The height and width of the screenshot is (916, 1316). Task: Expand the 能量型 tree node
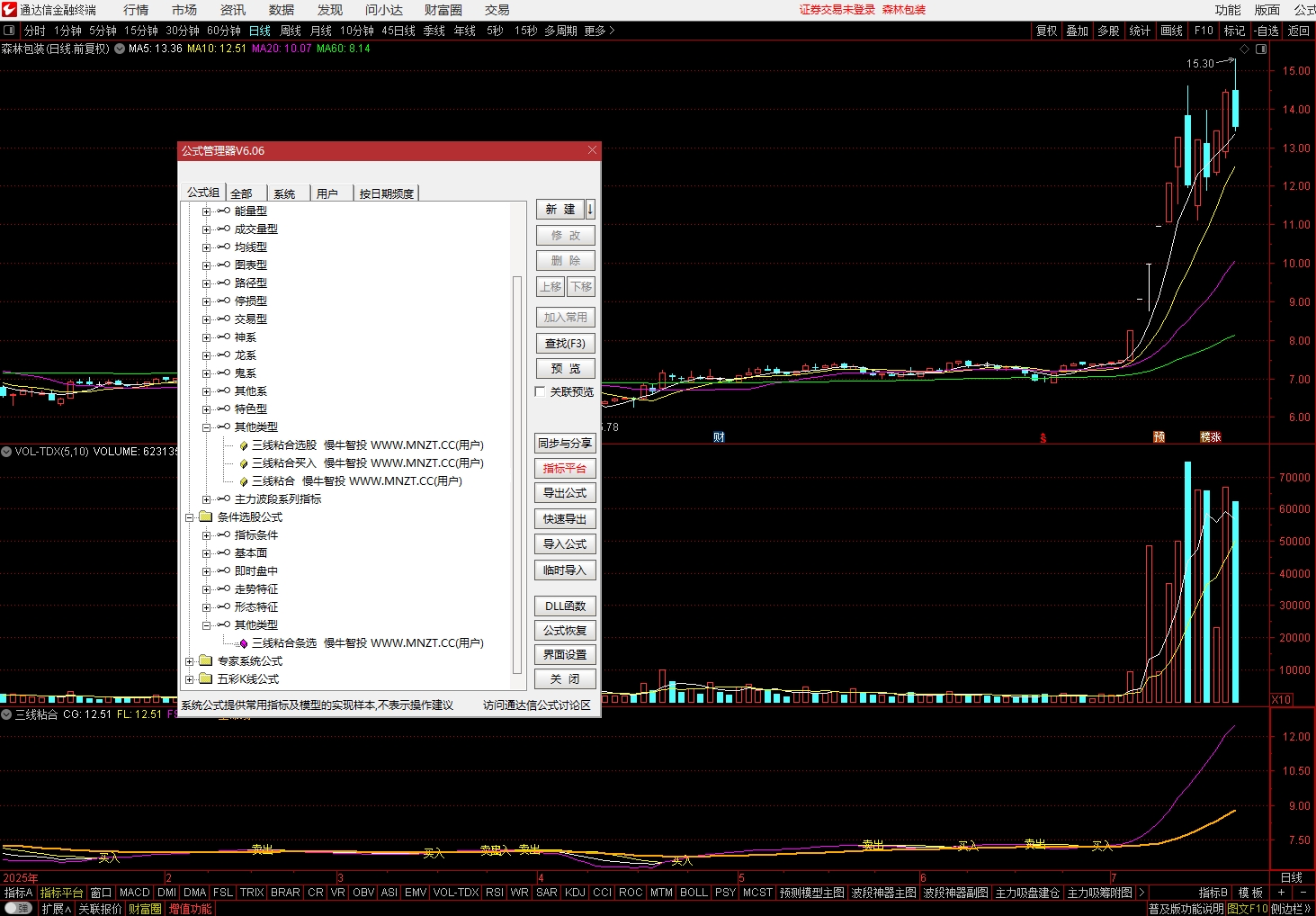206,211
